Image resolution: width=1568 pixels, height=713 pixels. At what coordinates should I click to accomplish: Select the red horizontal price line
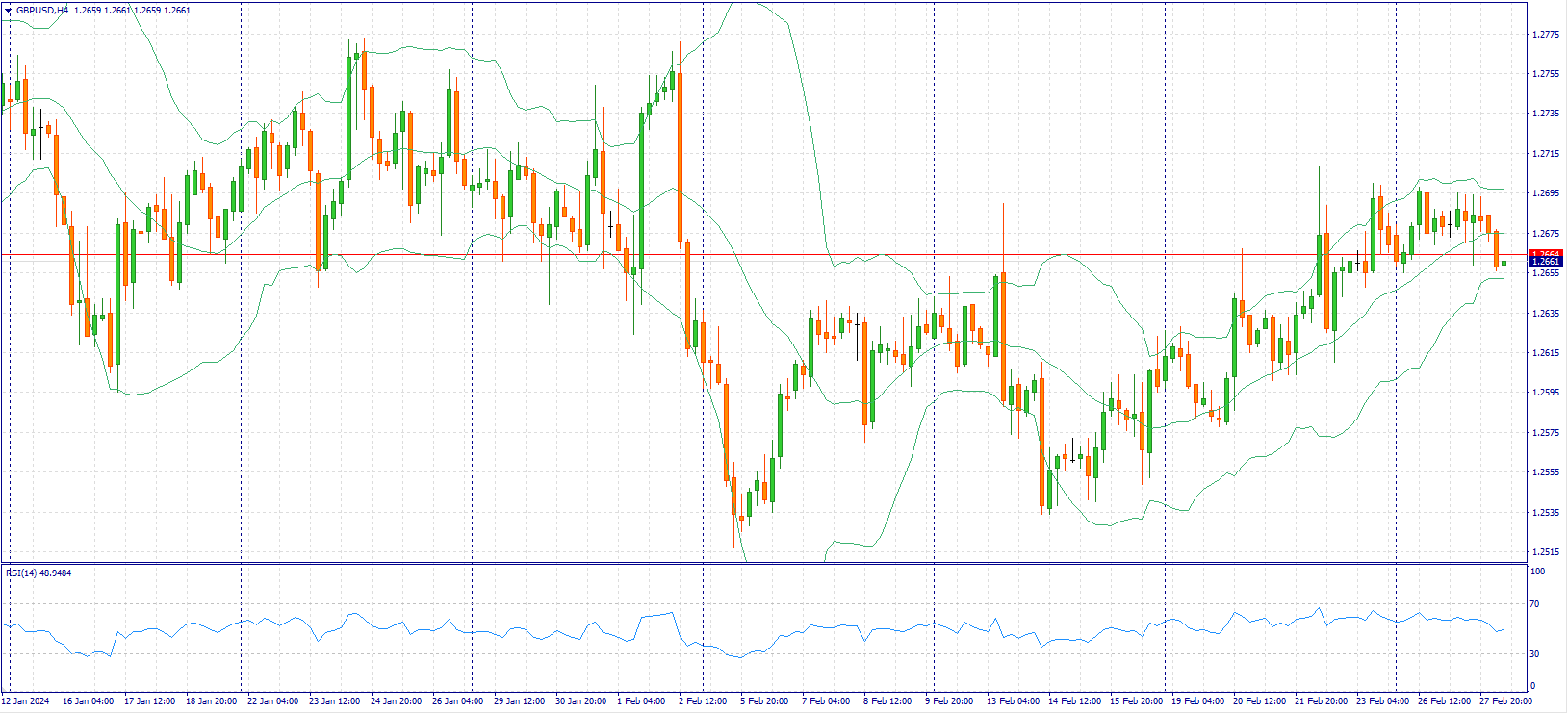(x=770, y=255)
